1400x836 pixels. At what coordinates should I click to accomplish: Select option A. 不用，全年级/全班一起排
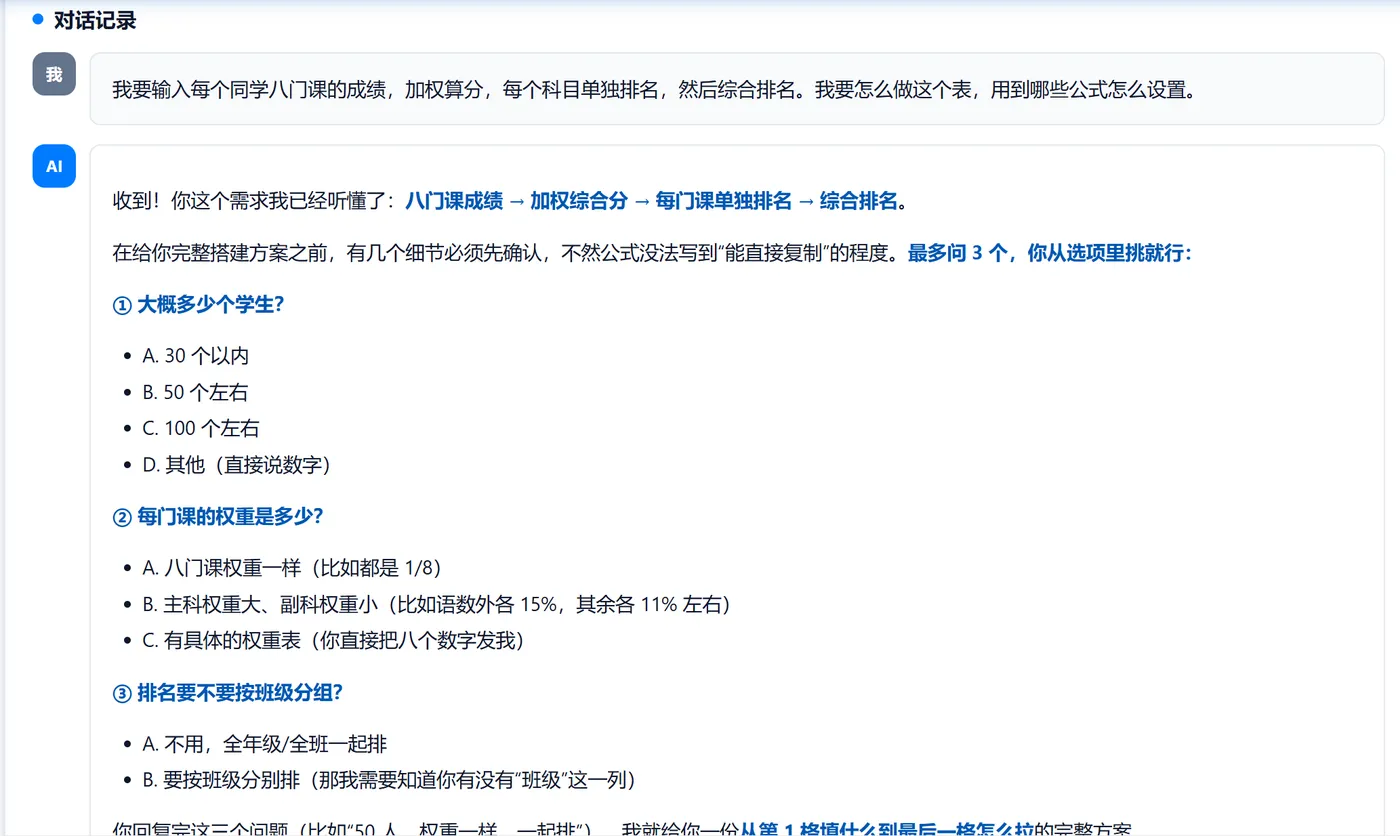coord(265,744)
